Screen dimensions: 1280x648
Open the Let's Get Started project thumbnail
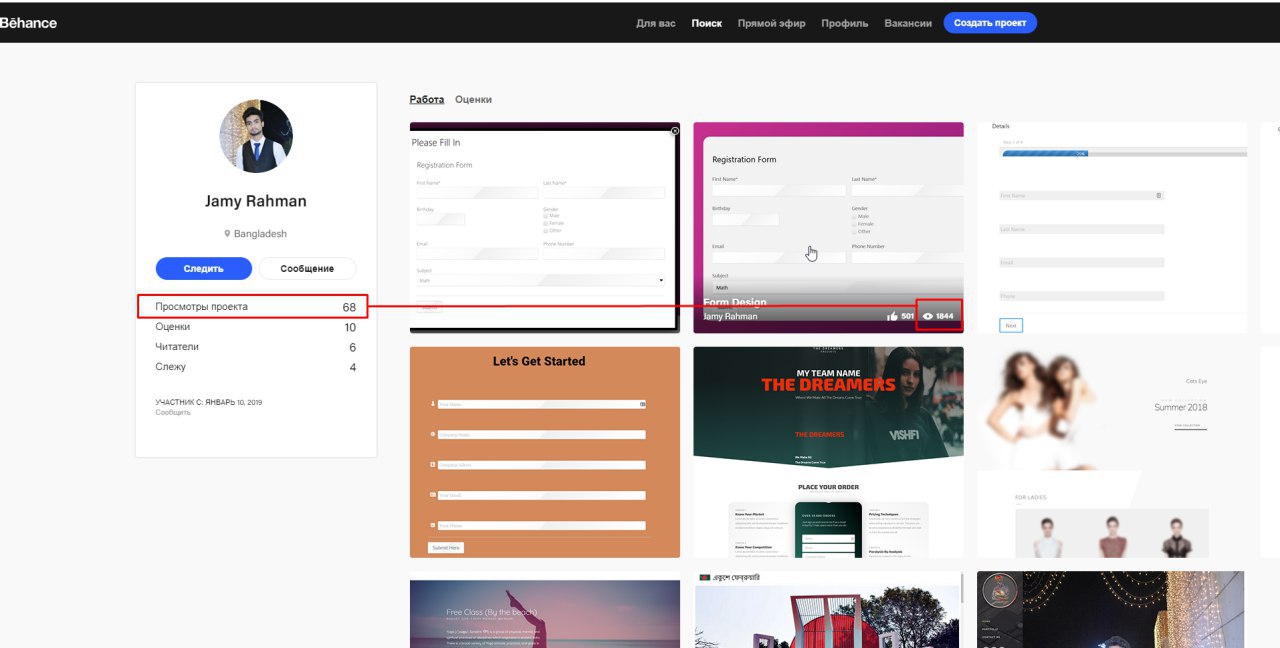coord(545,452)
